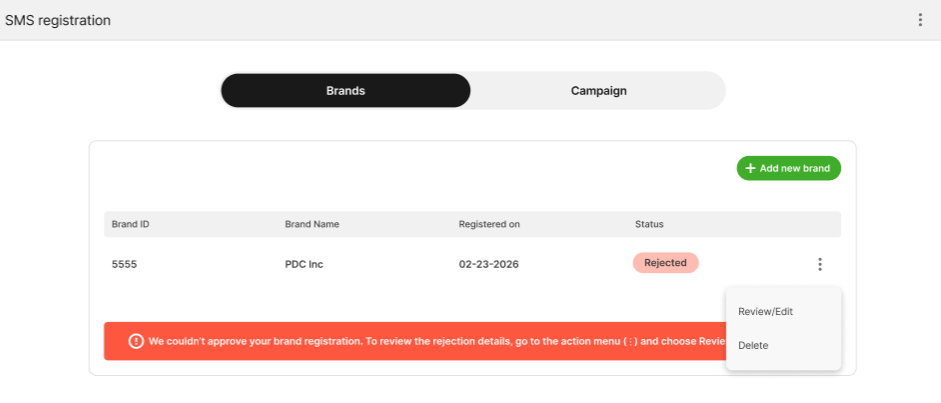This screenshot has width=941, height=403.
Task: Click the plus icon on Add new brand
Action: (x=751, y=168)
